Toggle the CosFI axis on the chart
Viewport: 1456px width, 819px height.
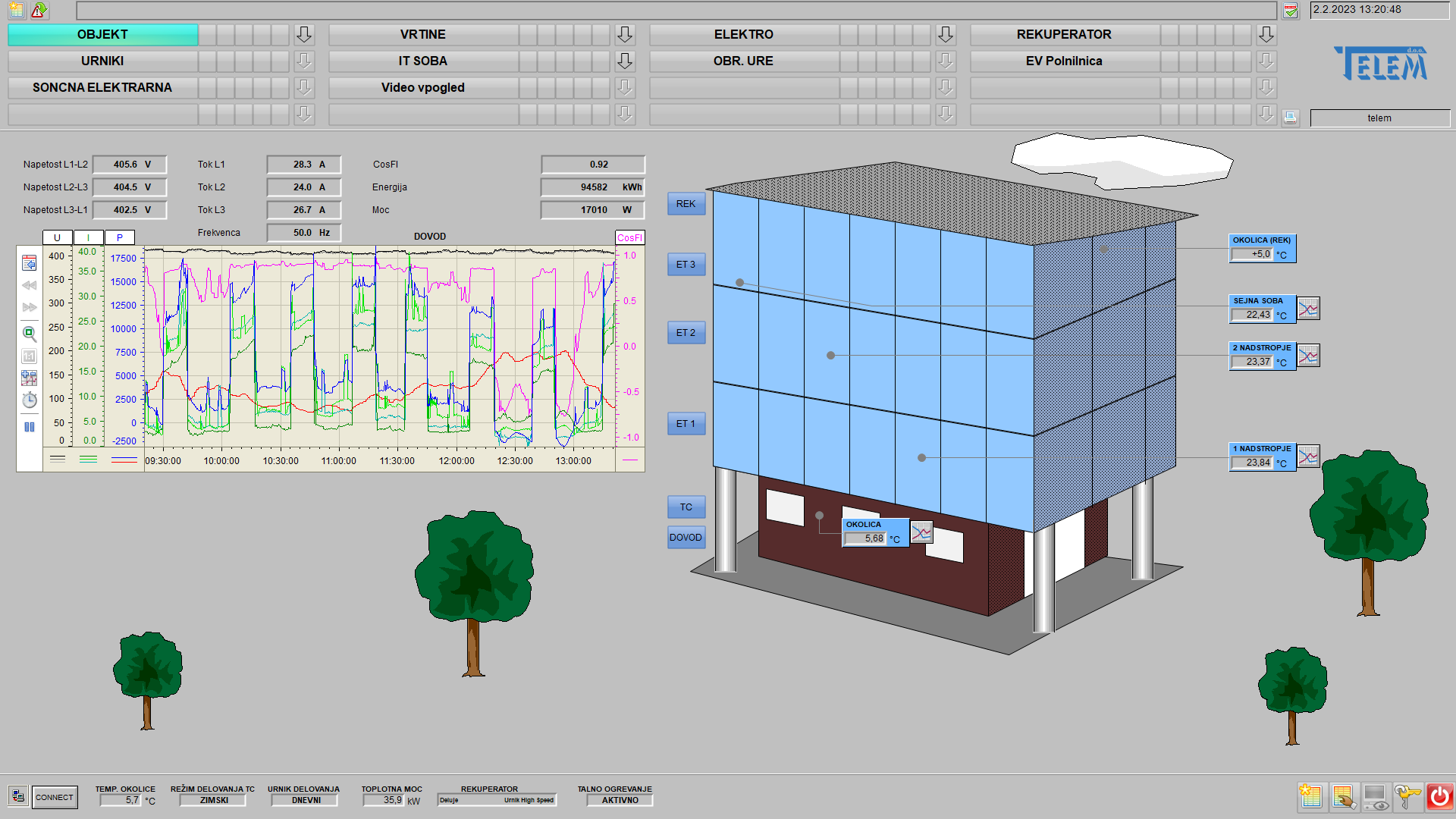[x=629, y=237]
